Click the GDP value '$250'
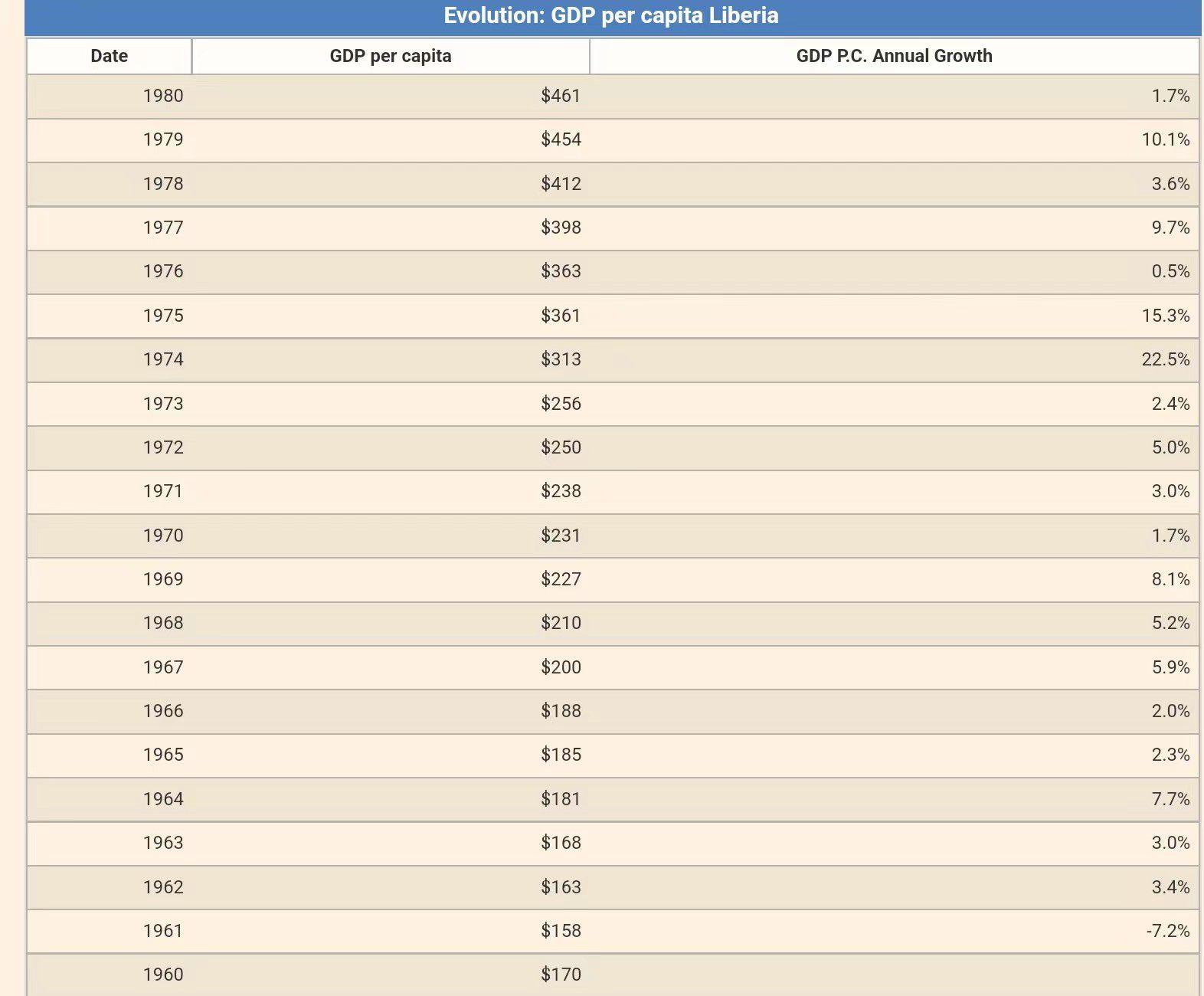The width and height of the screenshot is (1204, 996). [x=561, y=447]
